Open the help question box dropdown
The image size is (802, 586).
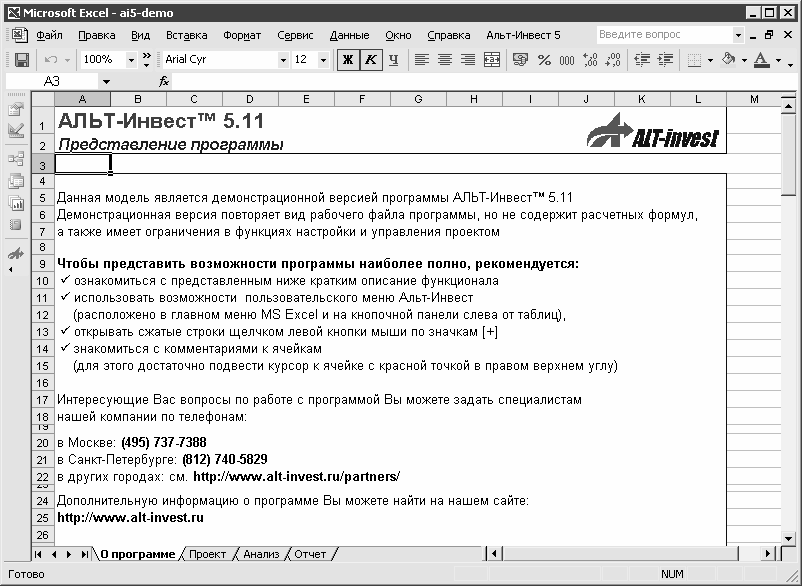(738, 35)
